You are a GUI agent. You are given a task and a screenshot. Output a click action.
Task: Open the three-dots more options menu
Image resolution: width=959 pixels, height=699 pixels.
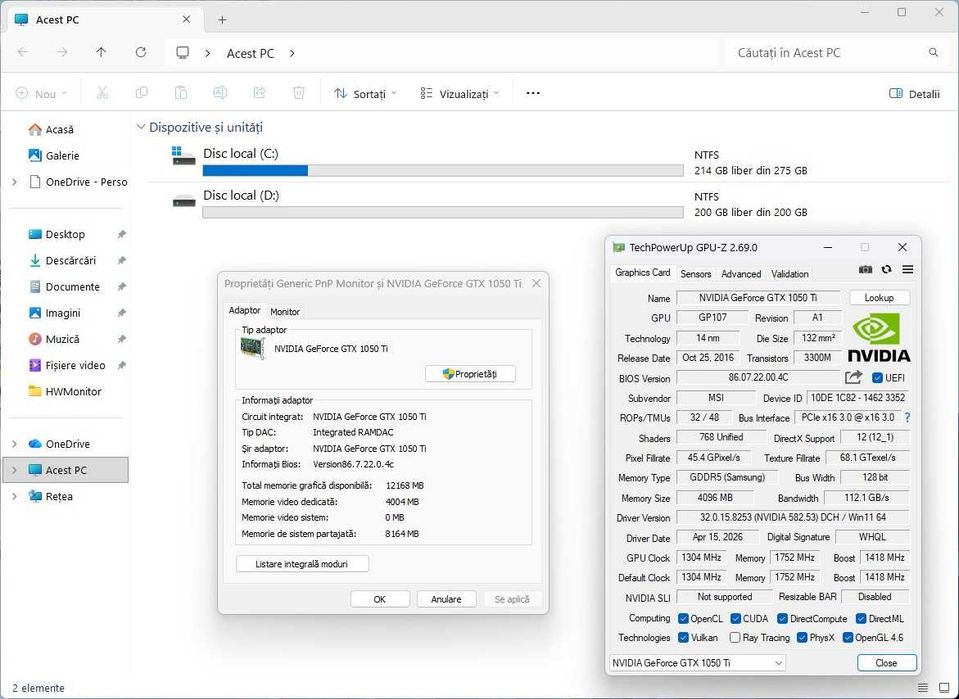click(533, 93)
